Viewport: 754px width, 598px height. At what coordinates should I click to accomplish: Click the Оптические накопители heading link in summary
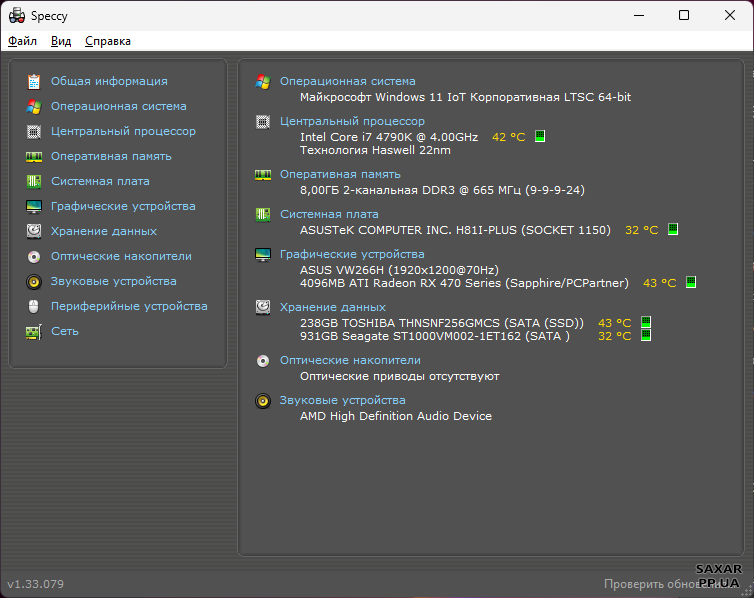tap(350, 360)
